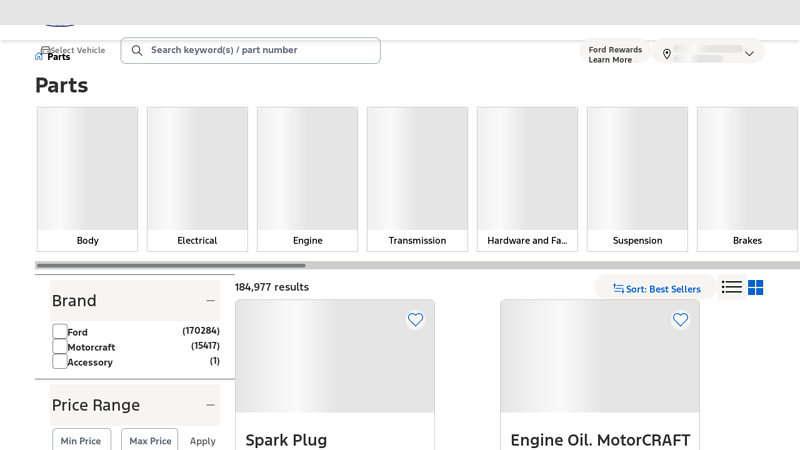The width and height of the screenshot is (800, 450).
Task: Open the Electrical category tile
Action: (x=197, y=179)
